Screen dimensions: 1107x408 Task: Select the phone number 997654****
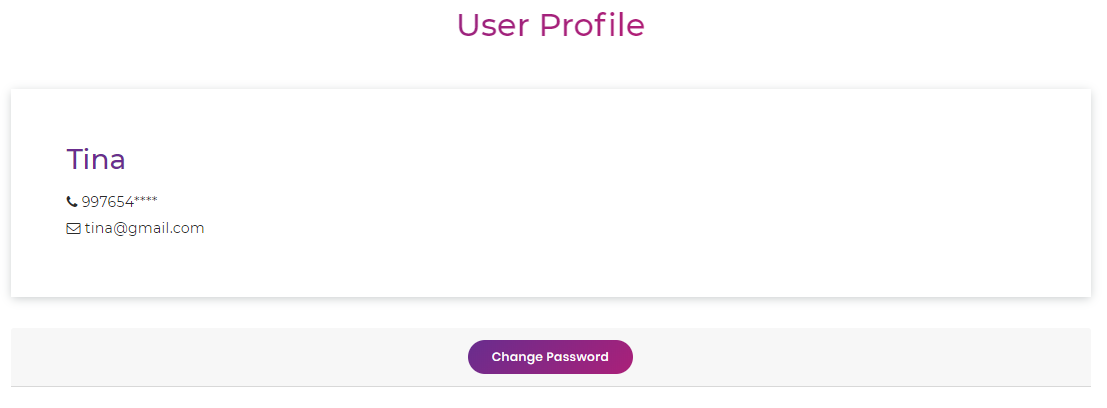tap(119, 202)
